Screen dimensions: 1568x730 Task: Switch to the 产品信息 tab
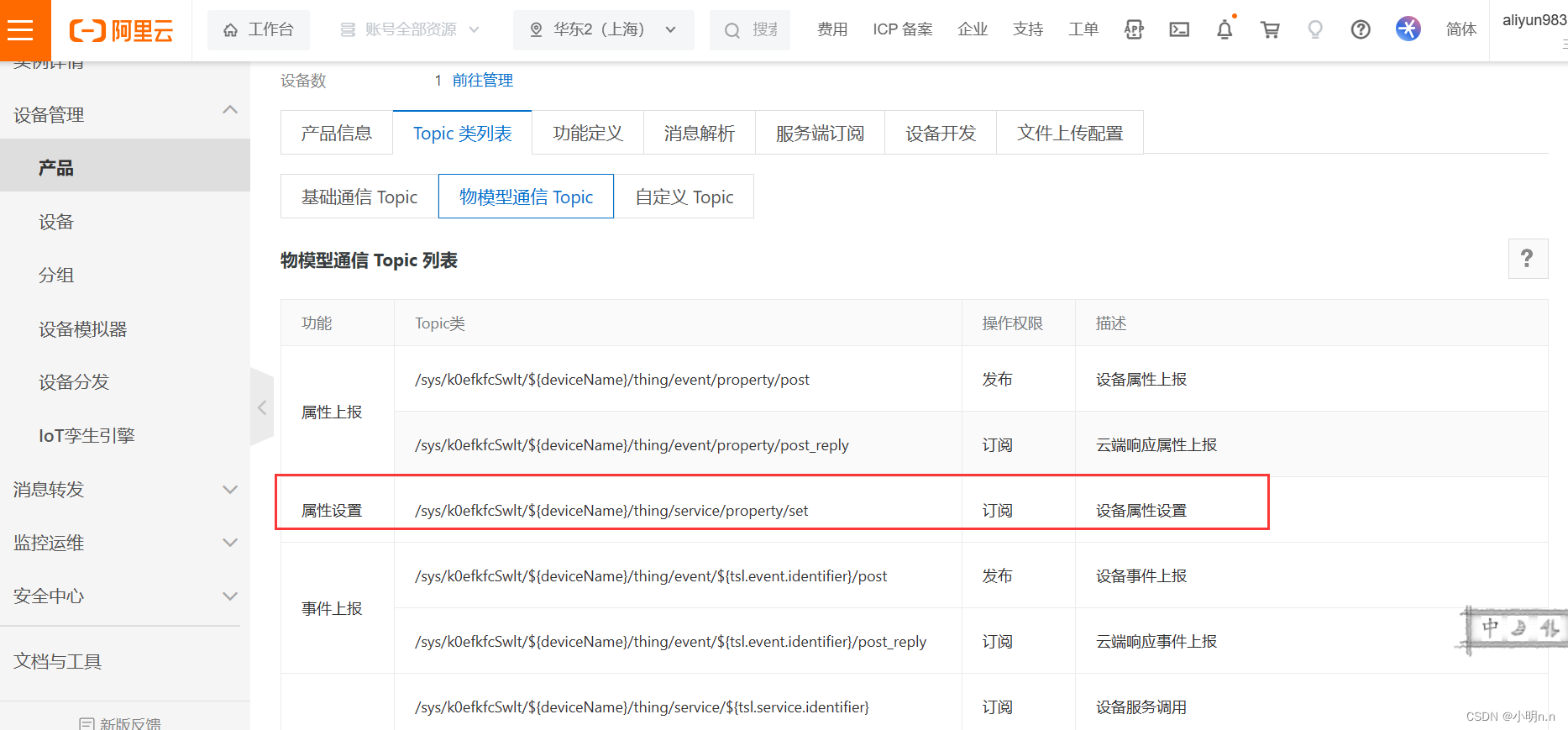coord(337,133)
